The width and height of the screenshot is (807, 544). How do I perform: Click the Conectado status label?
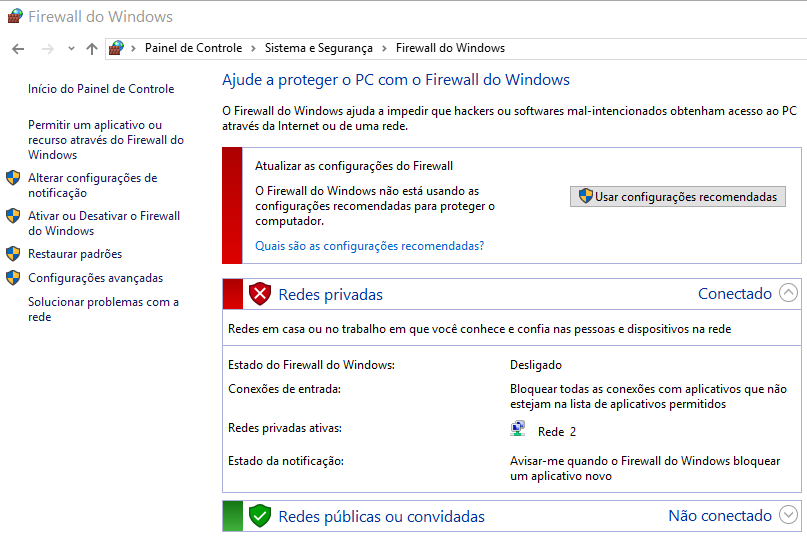[x=735, y=293]
